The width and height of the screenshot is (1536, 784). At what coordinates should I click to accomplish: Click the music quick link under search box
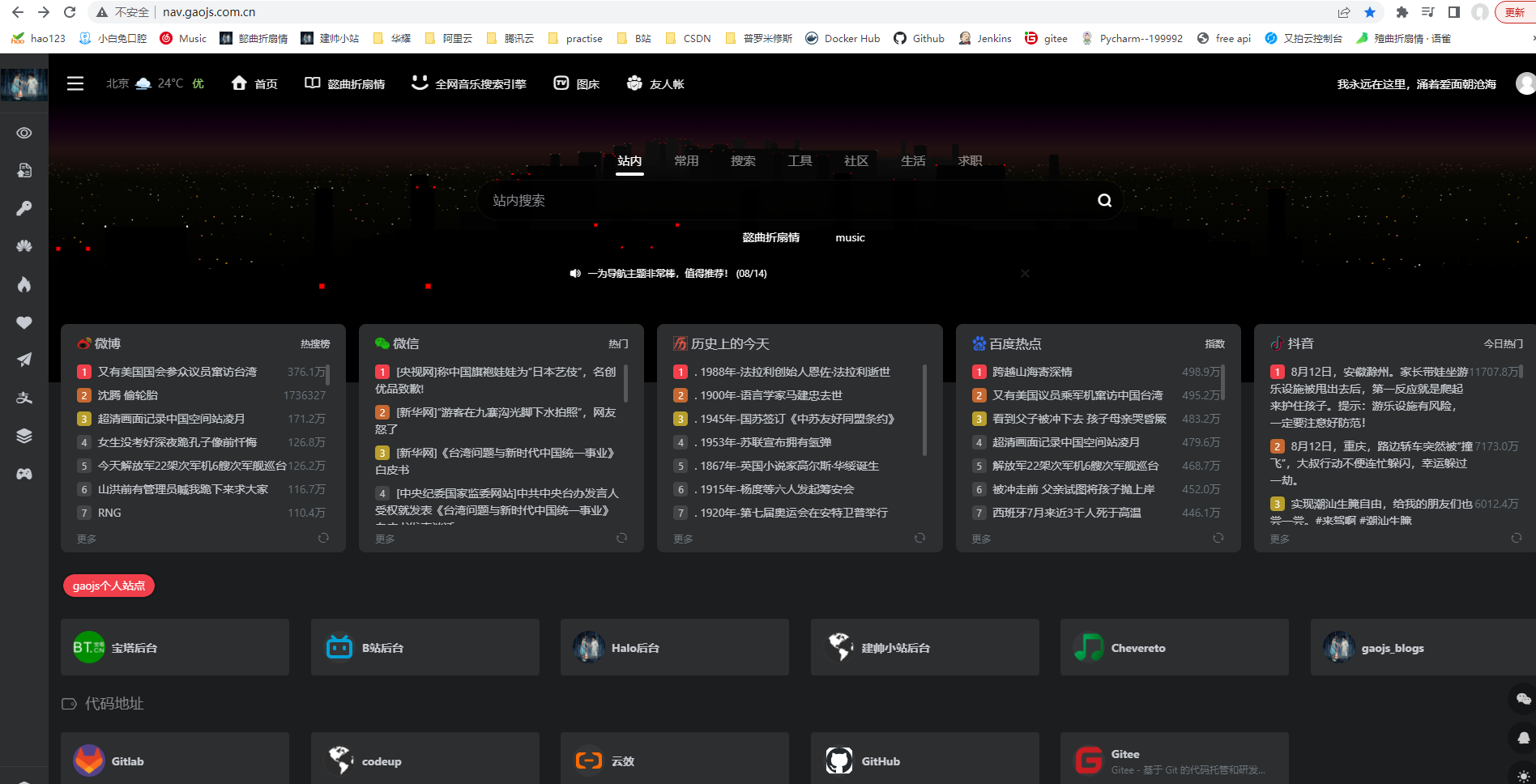(850, 237)
